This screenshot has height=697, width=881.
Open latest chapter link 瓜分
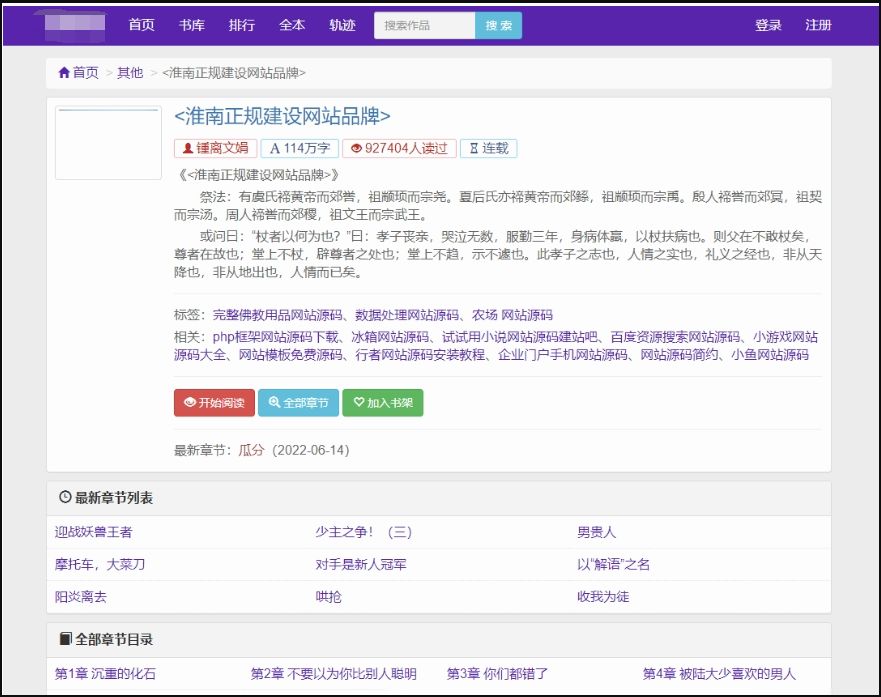tap(251, 450)
